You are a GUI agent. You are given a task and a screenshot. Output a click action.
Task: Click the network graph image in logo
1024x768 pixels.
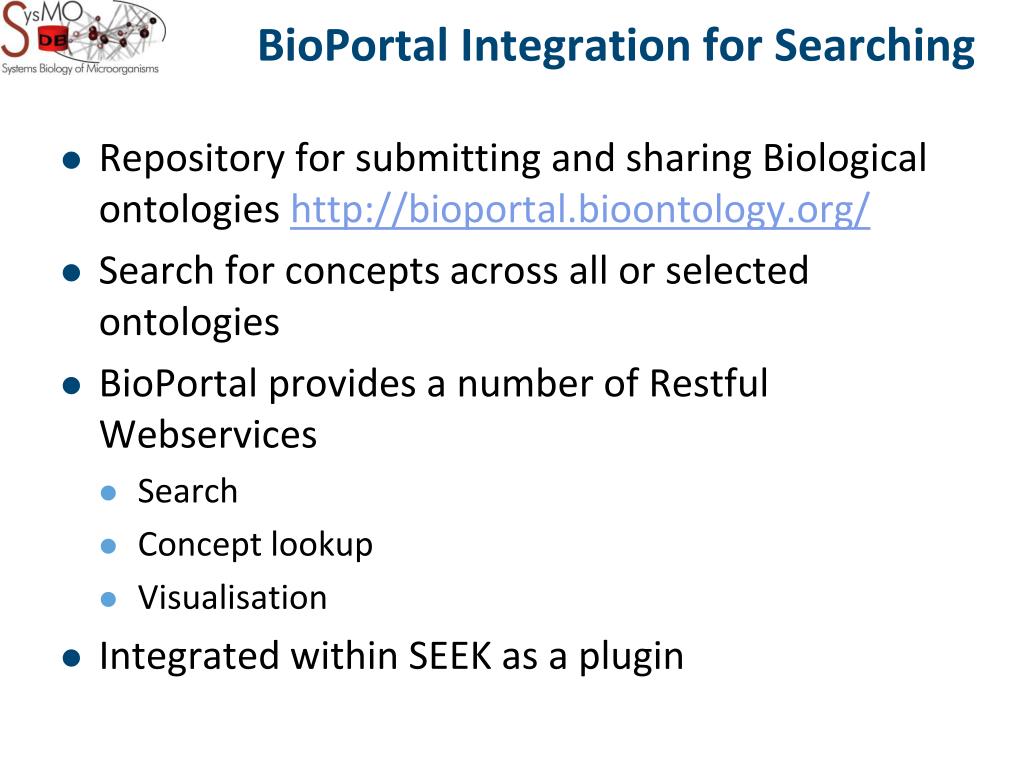point(116,33)
